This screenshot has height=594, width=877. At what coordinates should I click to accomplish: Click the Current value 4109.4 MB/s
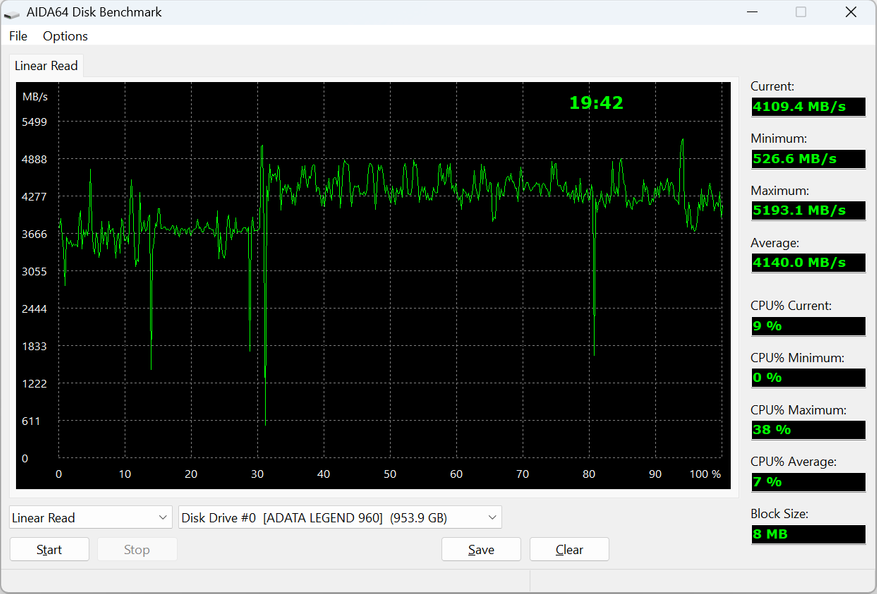(x=808, y=106)
